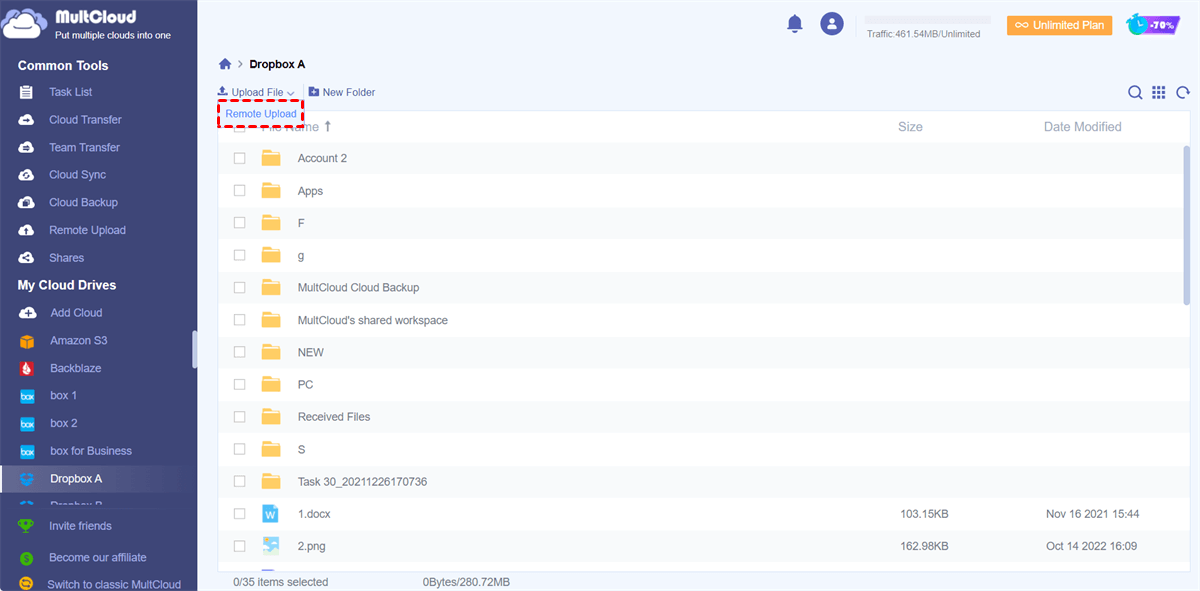Select box for Business drive icon

[x=27, y=451]
